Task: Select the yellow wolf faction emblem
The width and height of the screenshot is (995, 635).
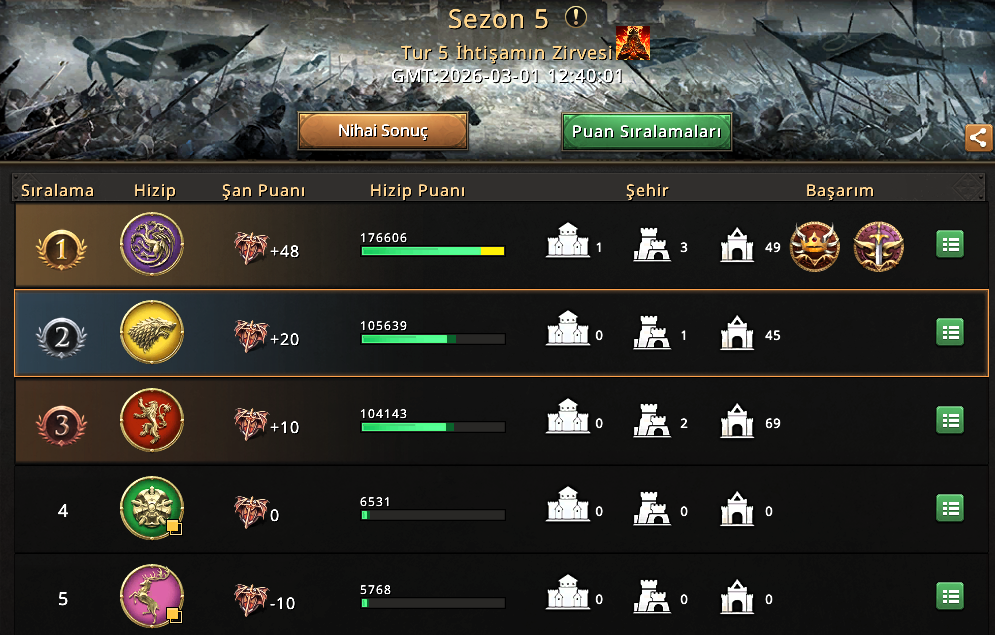Action: pos(152,332)
